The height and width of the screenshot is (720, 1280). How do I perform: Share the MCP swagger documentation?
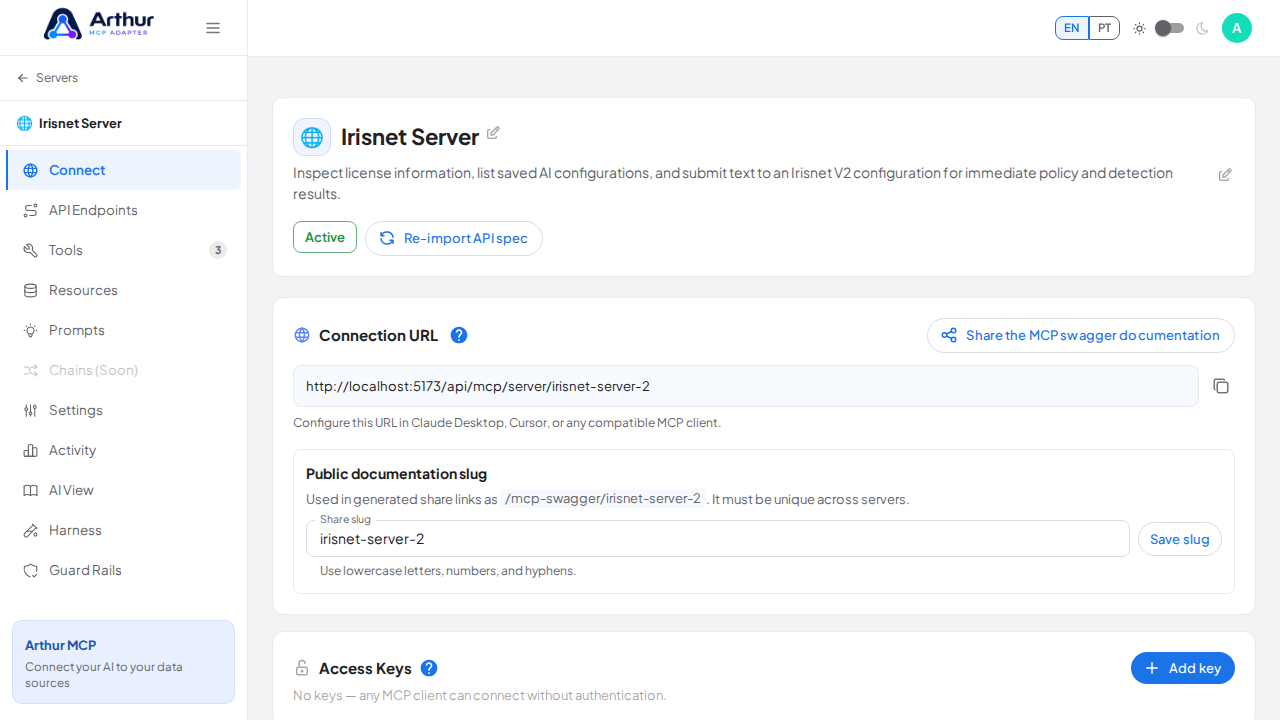coord(1081,335)
